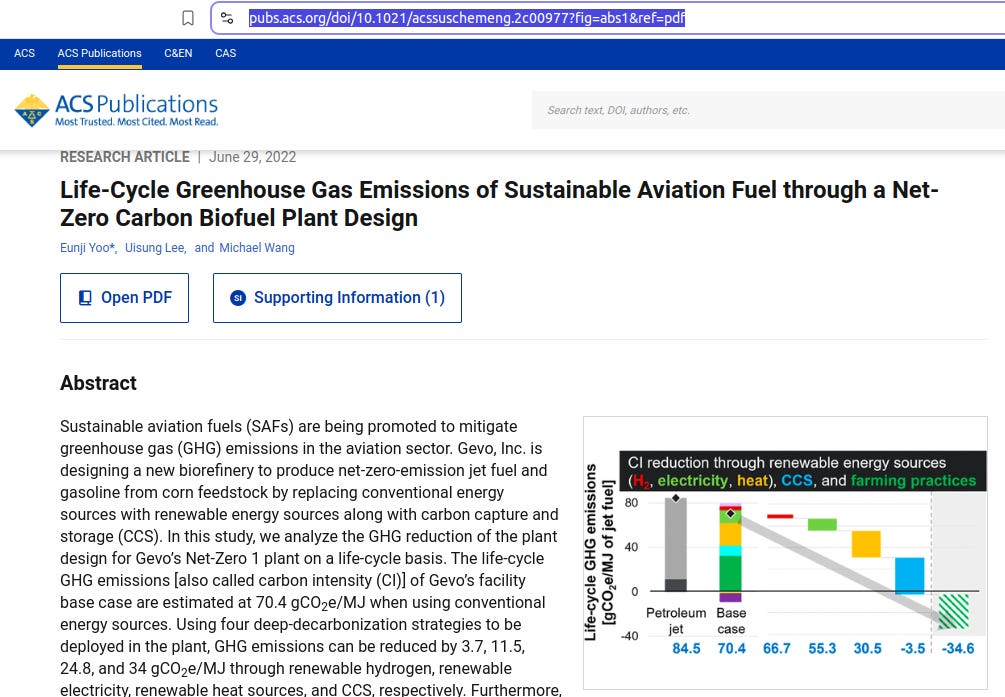Click the 84.5 value under Petroleum jet
Image resolution: width=1005 pixels, height=697 pixels.
[x=686, y=648]
